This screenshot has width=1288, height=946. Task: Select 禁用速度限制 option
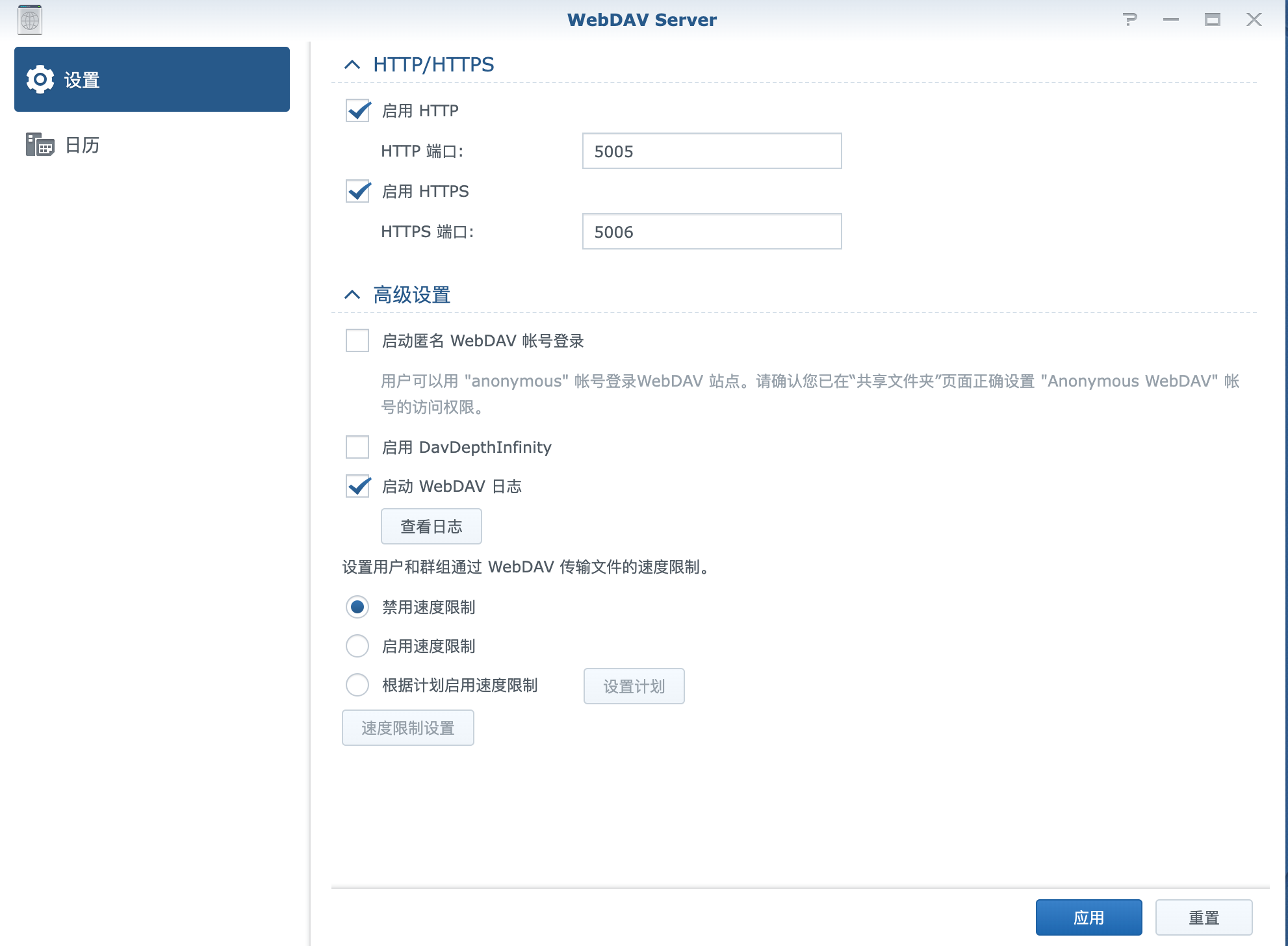point(357,607)
